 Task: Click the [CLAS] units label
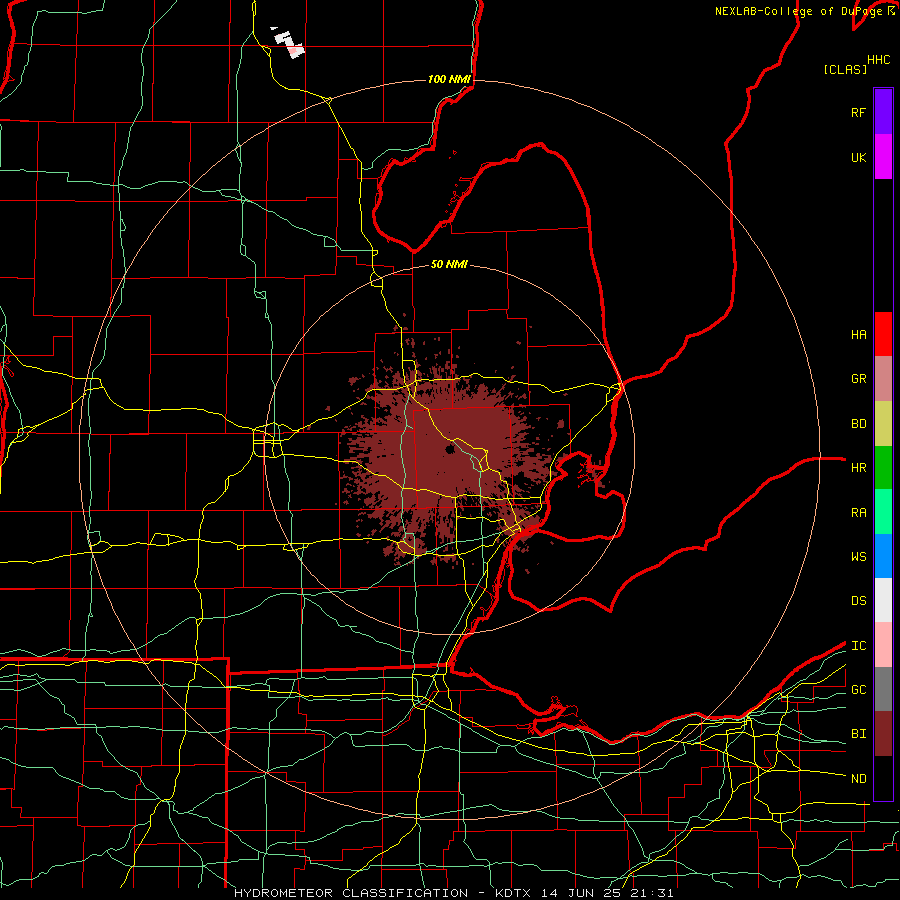point(845,69)
